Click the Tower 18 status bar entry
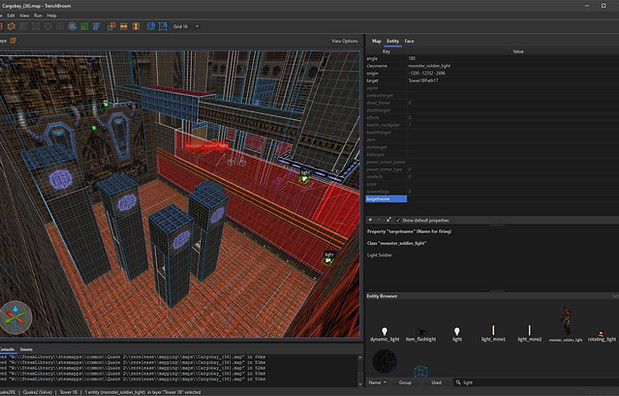This screenshot has width=619, height=396. point(68,392)
